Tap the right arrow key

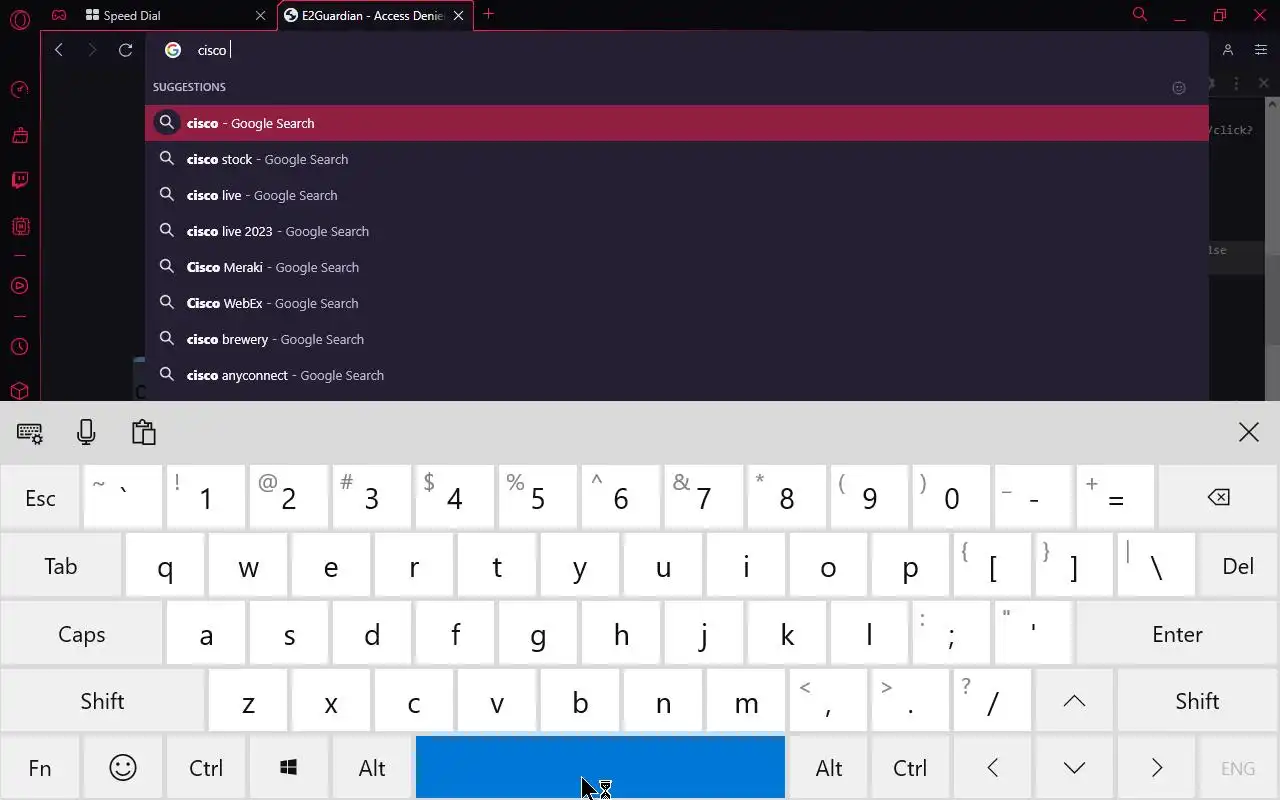(1157, 768)
